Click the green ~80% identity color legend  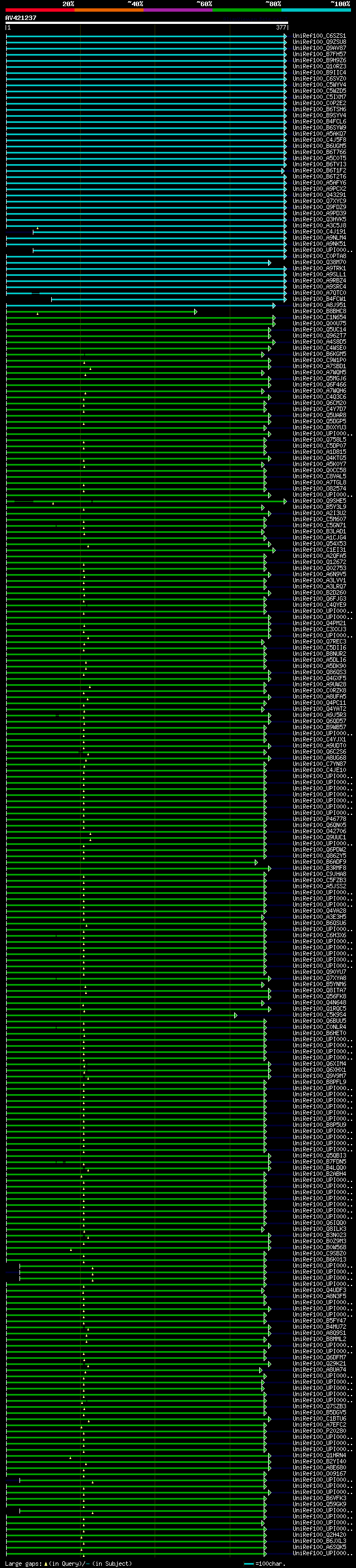[246, 10]
